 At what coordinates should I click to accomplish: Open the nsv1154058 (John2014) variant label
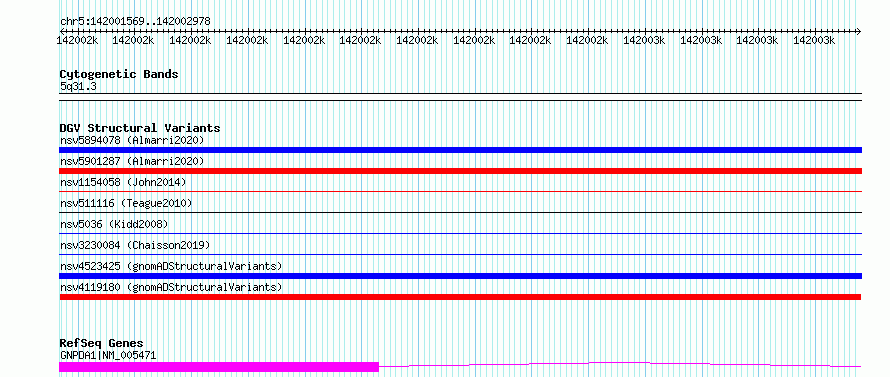(x=123, y=182)
